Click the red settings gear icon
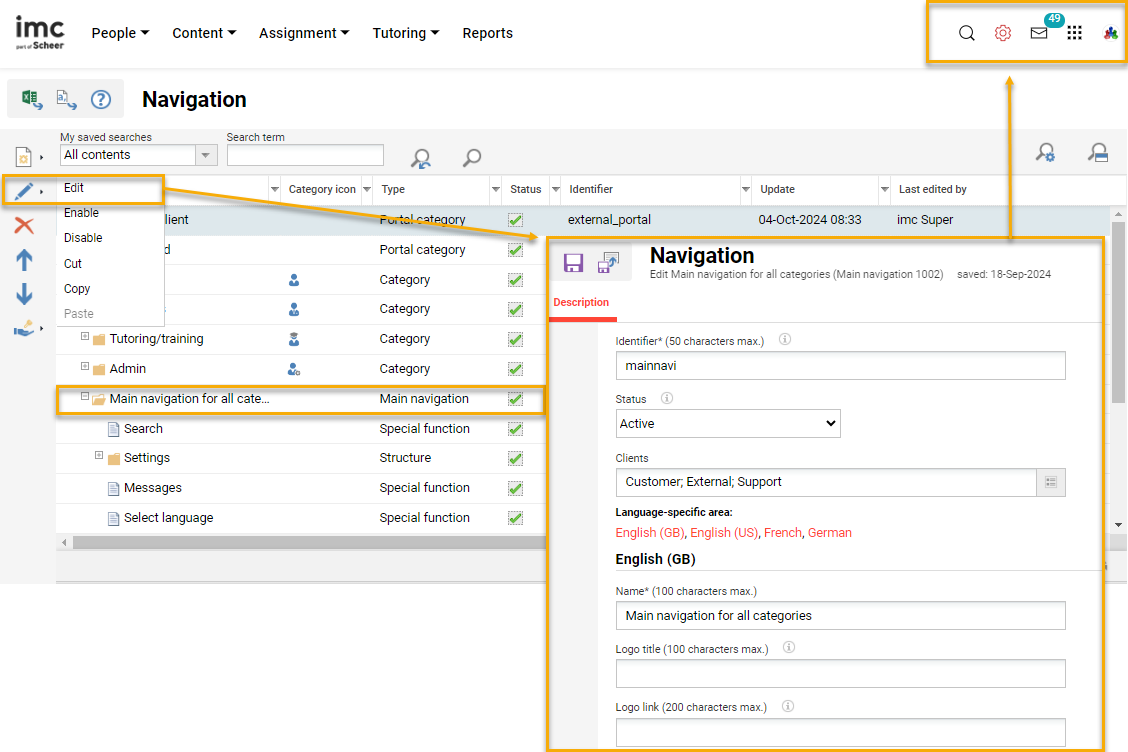This screenshot has width=1128, height=752. coord(1002,33)
